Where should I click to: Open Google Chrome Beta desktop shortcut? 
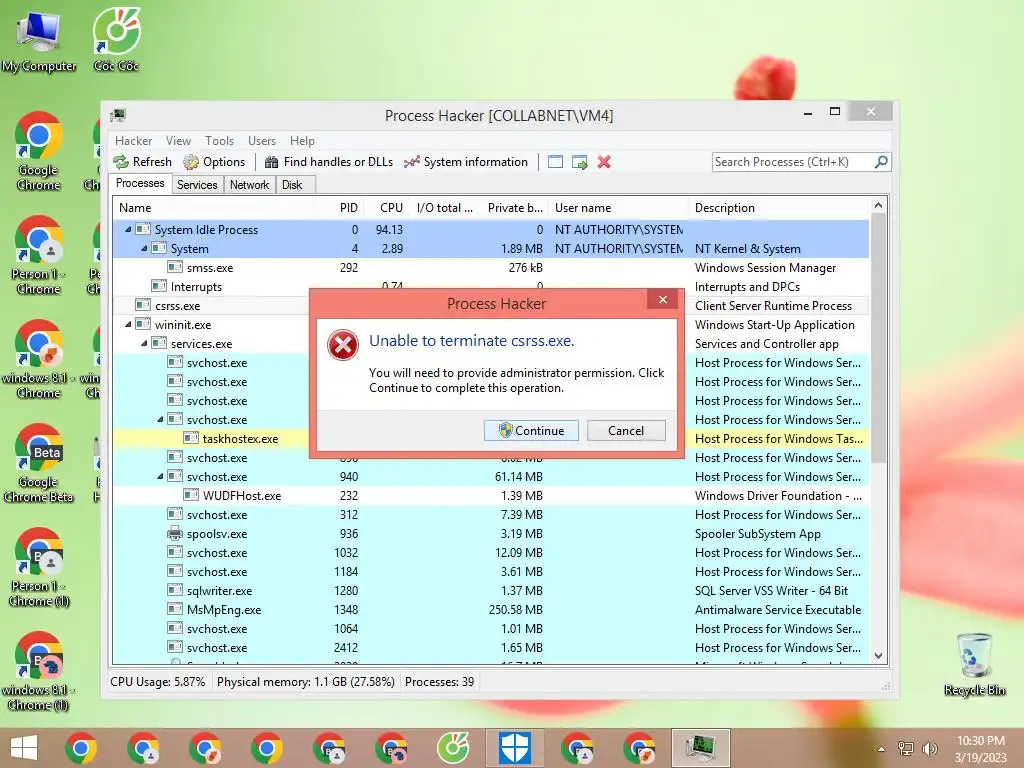[39, 464]
